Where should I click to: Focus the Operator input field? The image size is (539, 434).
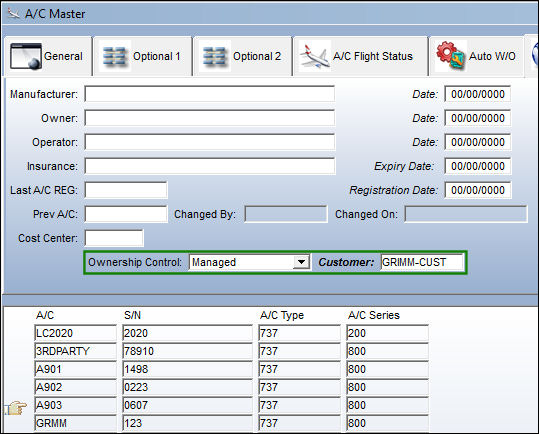point(210,142)
